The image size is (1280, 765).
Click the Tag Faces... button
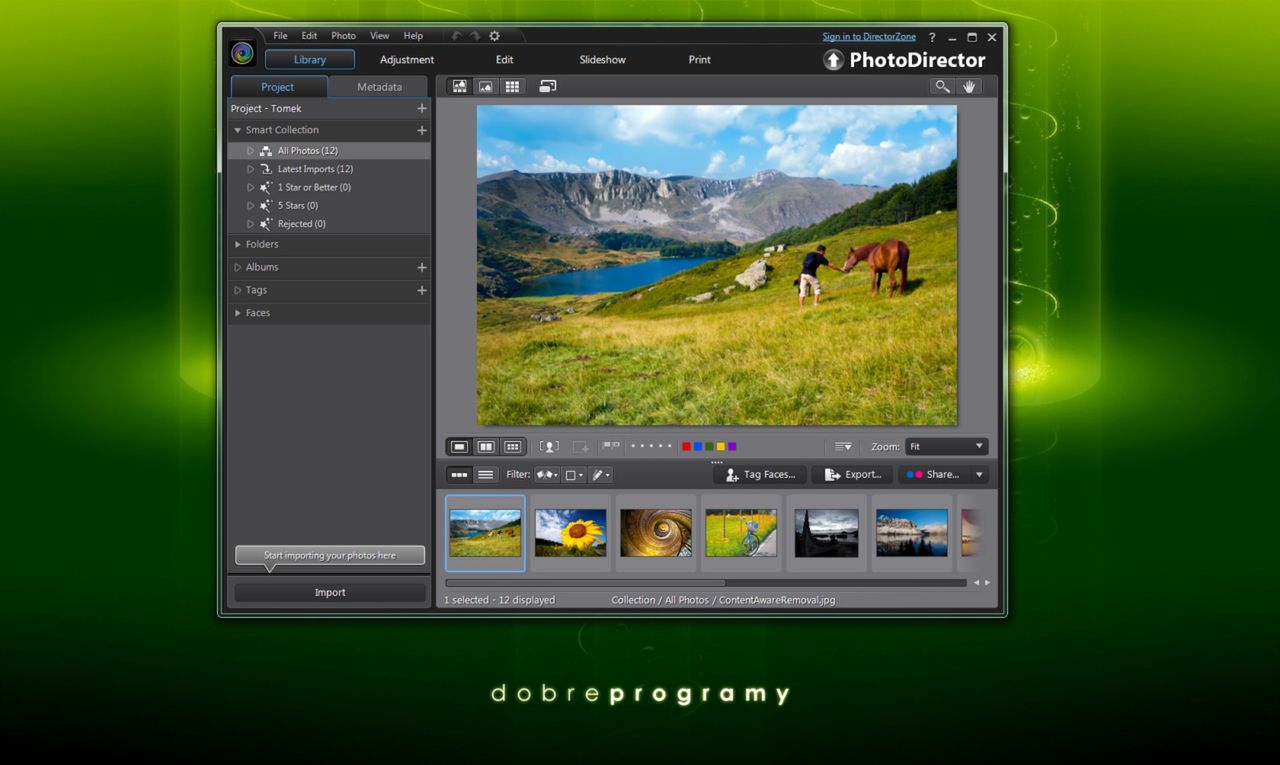tap(759, 475)
